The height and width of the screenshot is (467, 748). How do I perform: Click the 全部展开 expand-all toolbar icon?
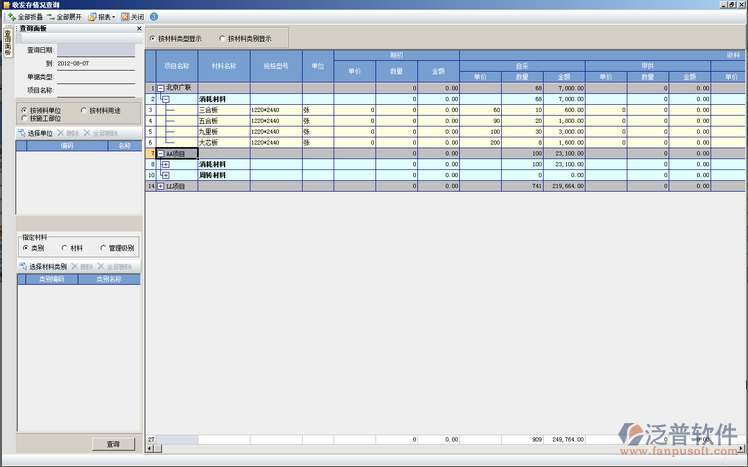50,17
